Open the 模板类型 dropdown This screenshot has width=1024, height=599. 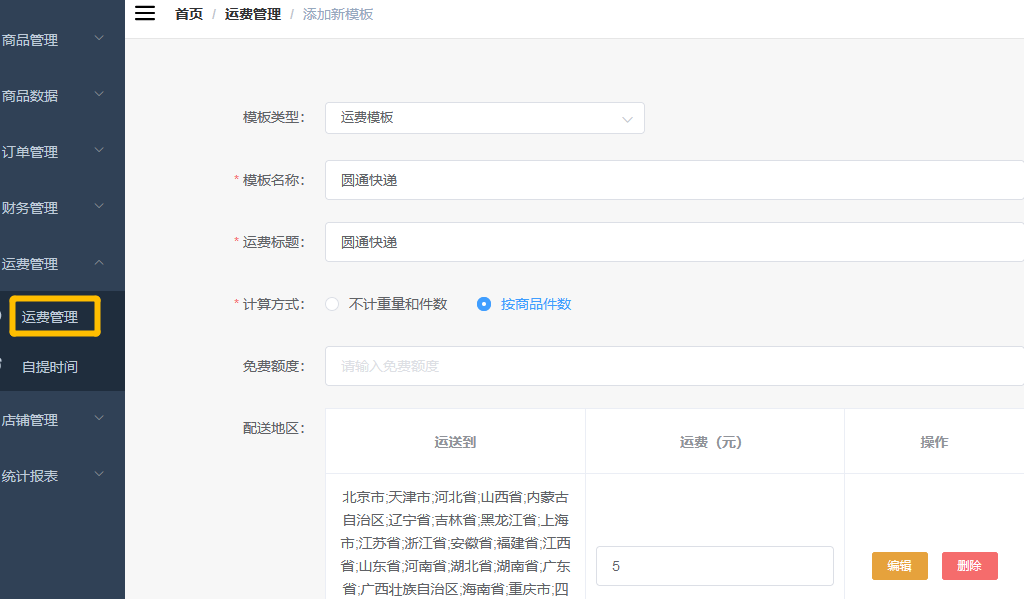tap(484, 118)
